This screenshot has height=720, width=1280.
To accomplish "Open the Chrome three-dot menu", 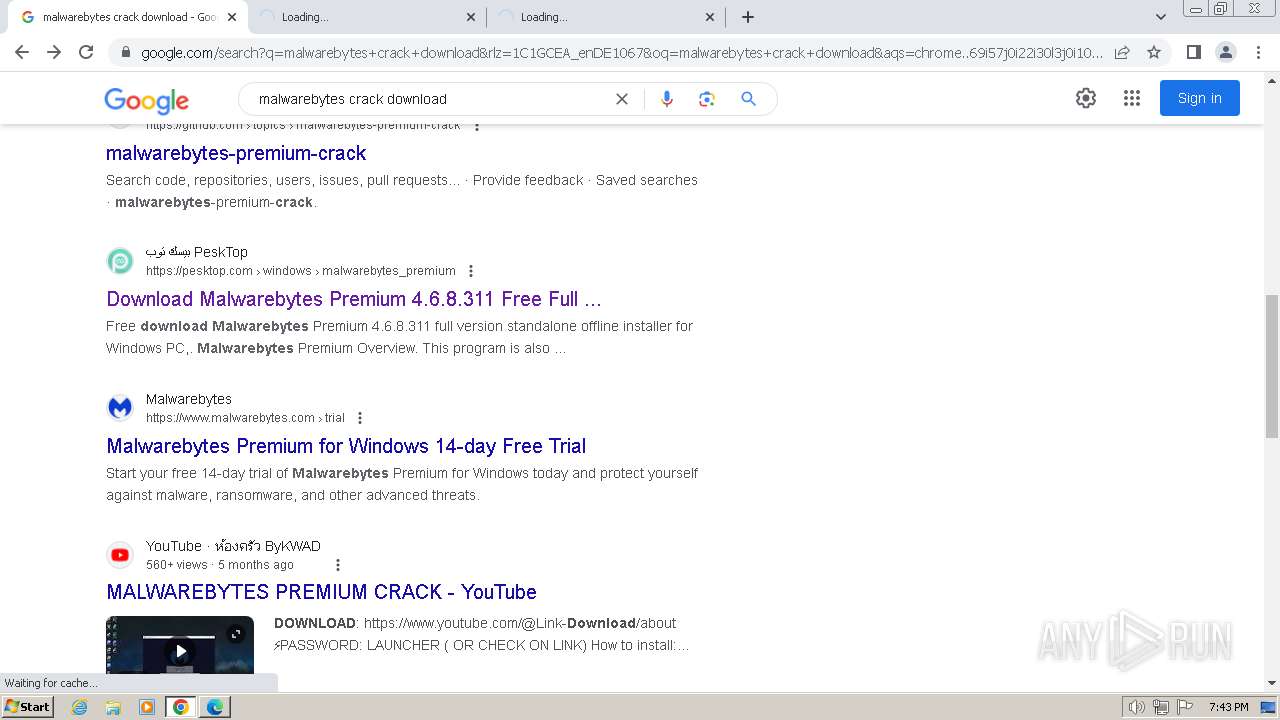I will (x=1258, y=52).
